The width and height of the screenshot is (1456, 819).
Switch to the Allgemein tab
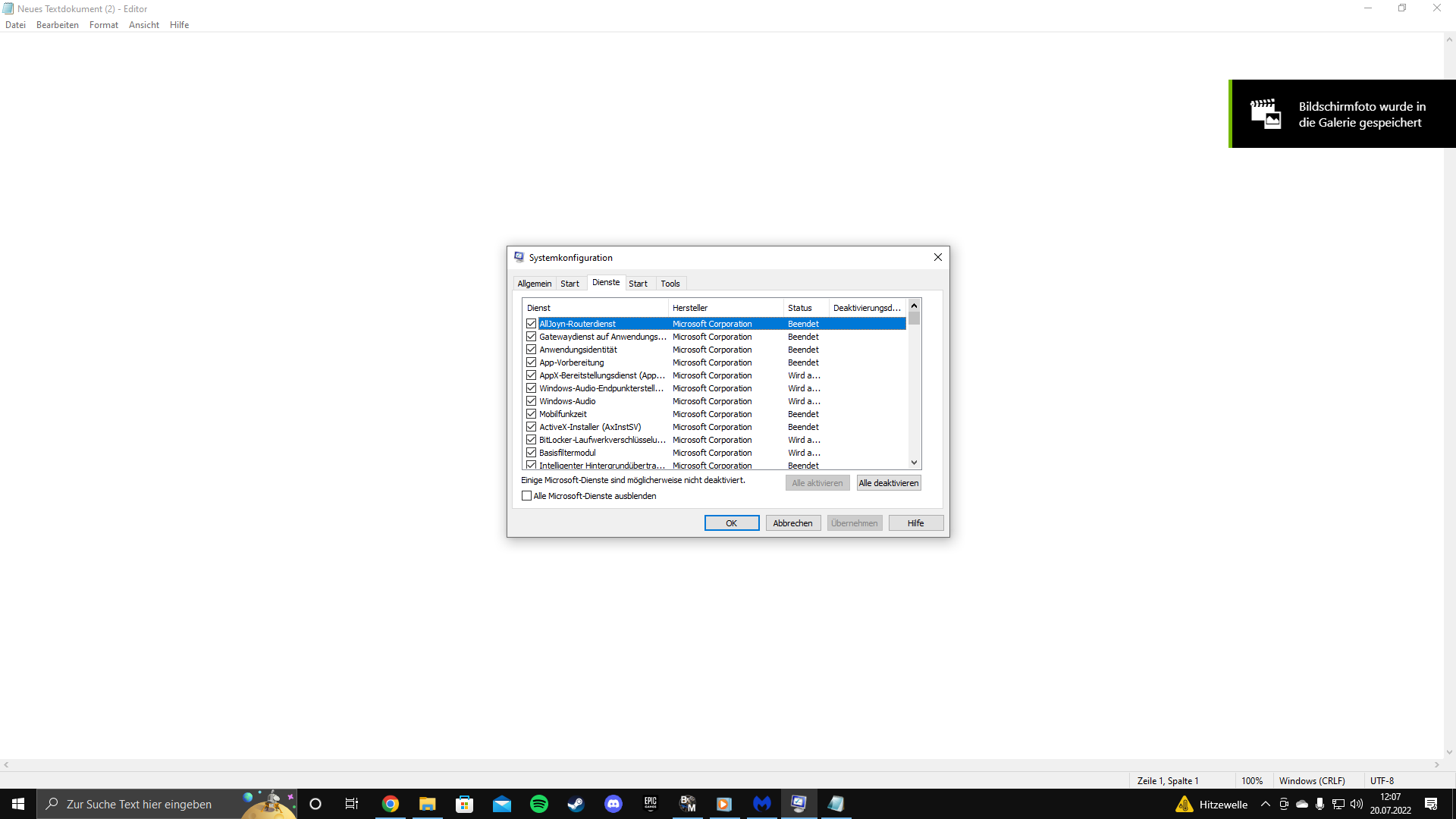tap(534, 284)
